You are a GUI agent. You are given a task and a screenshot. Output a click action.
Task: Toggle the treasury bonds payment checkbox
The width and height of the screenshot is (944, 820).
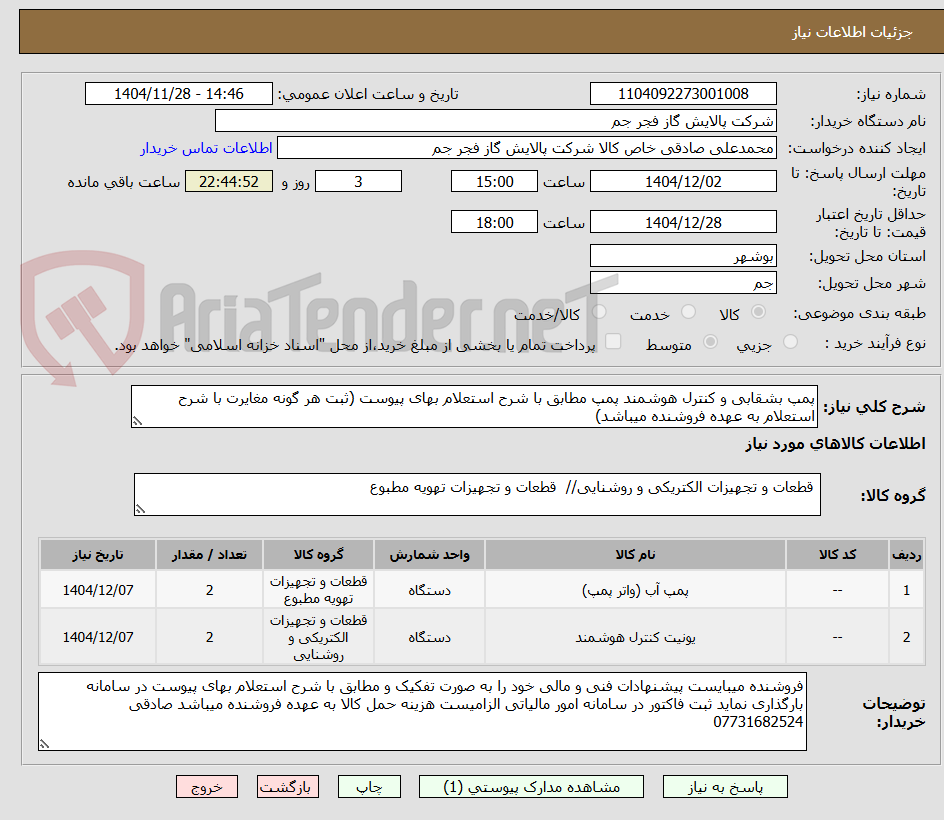pos(613,341)
